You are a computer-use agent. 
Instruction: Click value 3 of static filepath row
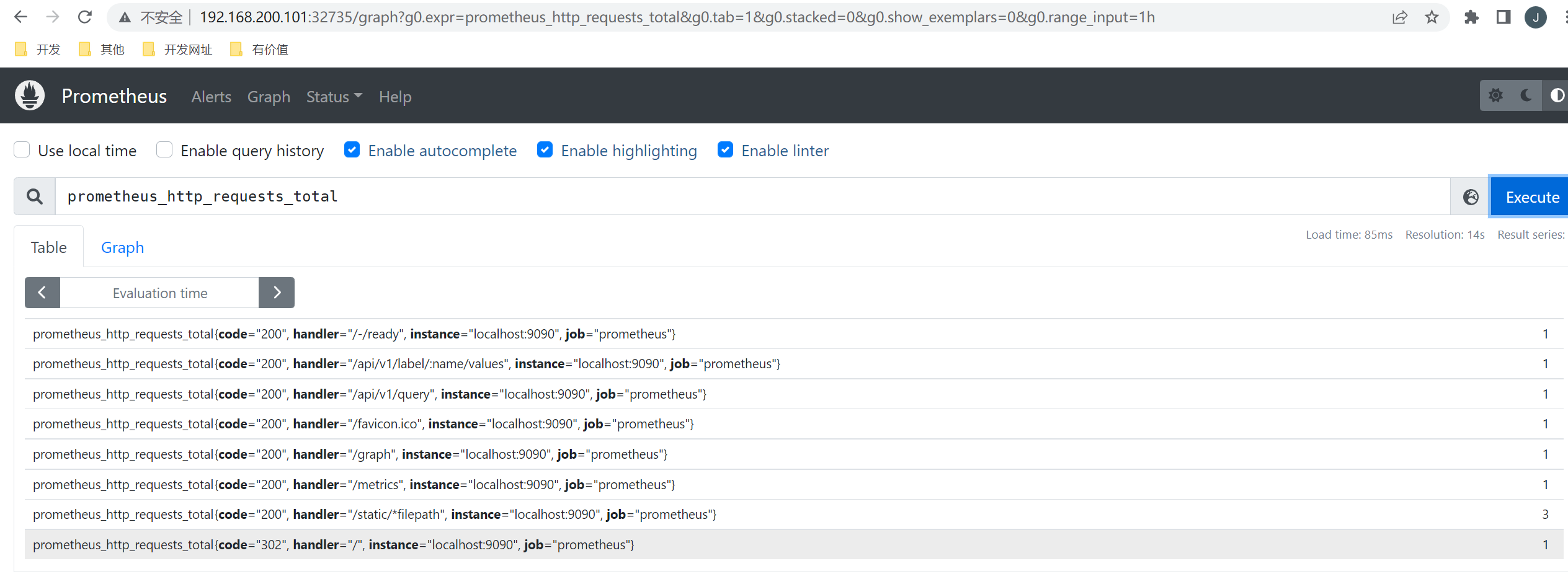[1545, 515]
